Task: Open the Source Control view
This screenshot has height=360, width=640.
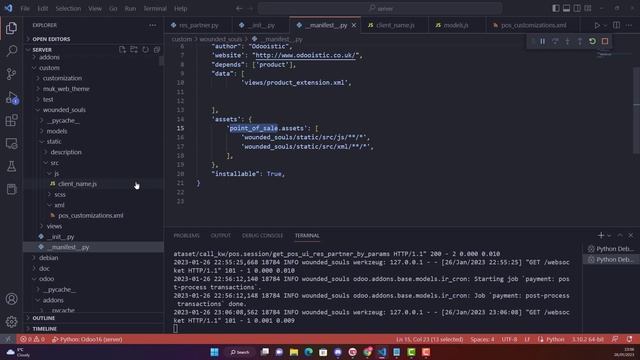Action: 11,74
